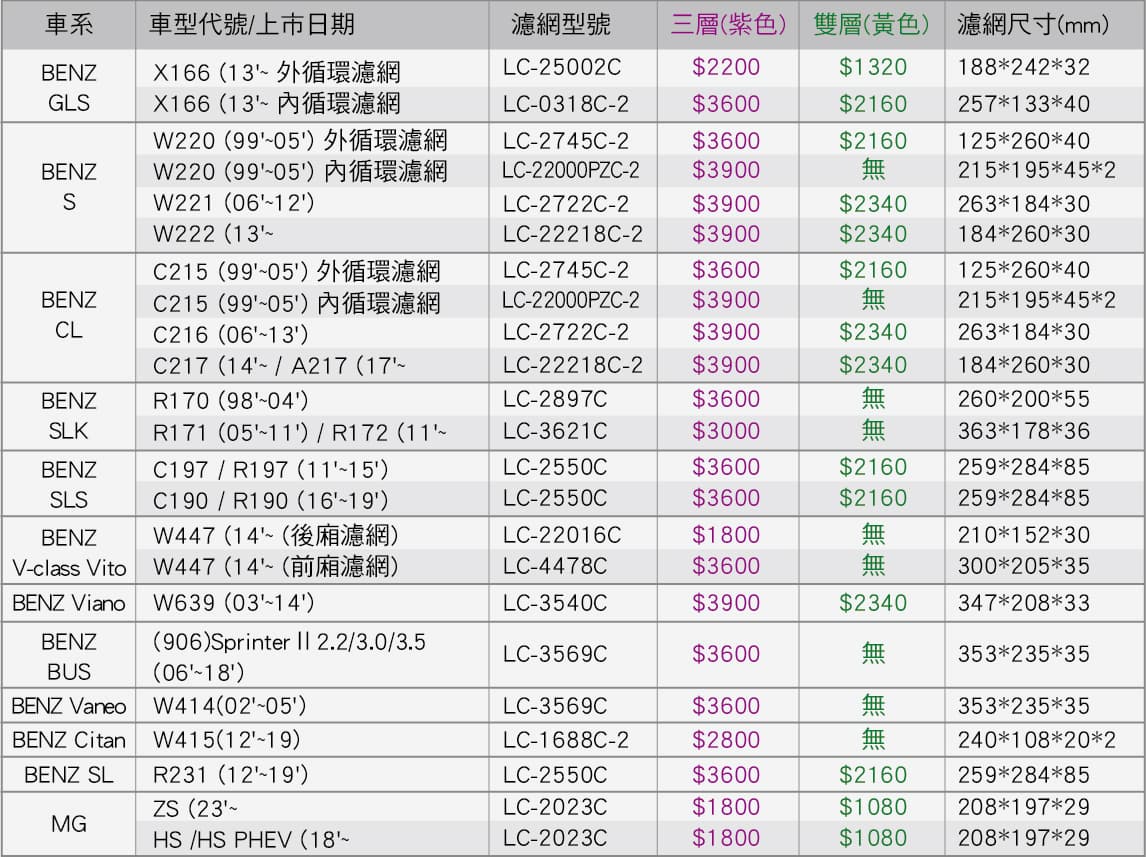
Task: Click the purple 三層(紫色) header
Action: point(728,25)
